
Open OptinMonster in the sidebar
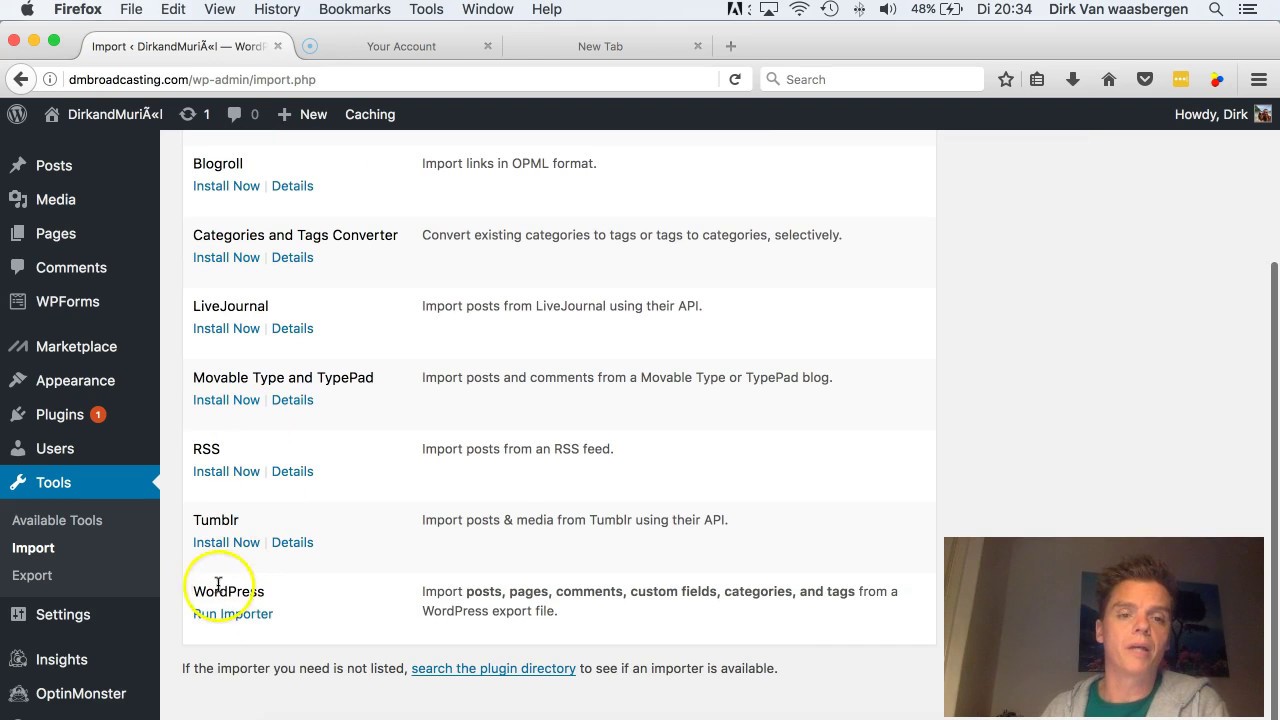(80, 693)
